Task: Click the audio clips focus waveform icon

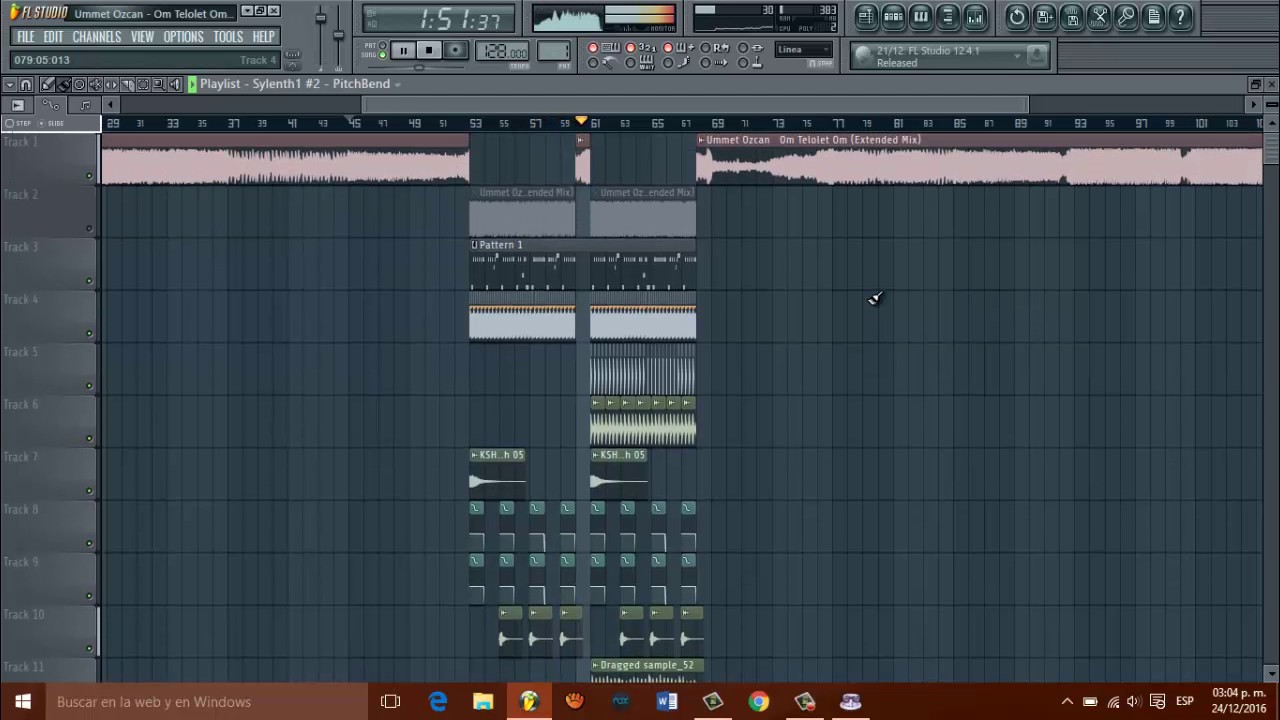Action: pyautogui.click(x=17, y=105)
